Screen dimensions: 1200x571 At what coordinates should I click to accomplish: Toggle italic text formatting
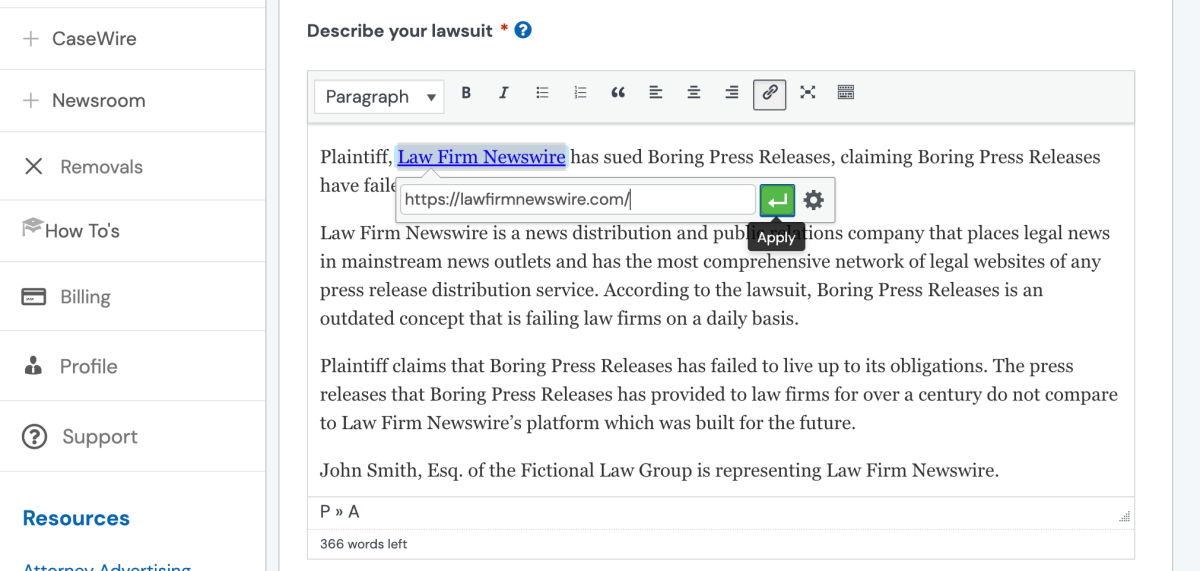(x=504, y=93)
